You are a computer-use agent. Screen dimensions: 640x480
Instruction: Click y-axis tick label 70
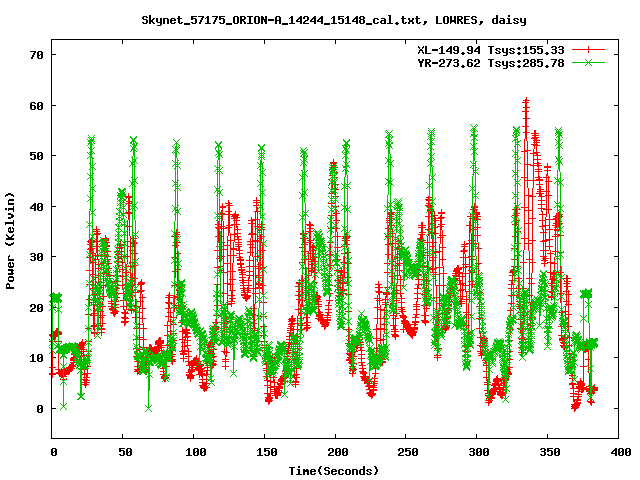[x=36, y=55]
